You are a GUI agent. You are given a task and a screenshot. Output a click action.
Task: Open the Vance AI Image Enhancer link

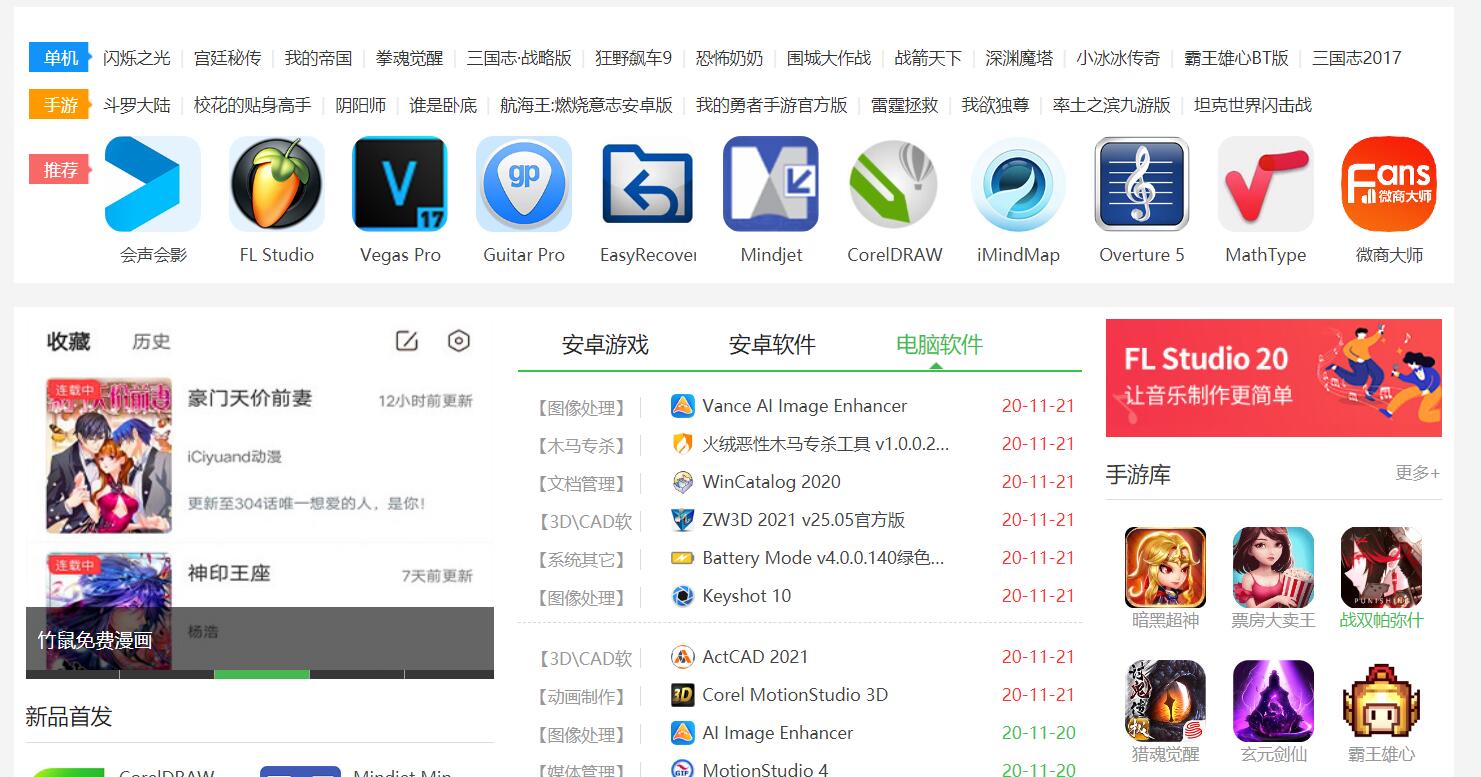tap(804, 406)
